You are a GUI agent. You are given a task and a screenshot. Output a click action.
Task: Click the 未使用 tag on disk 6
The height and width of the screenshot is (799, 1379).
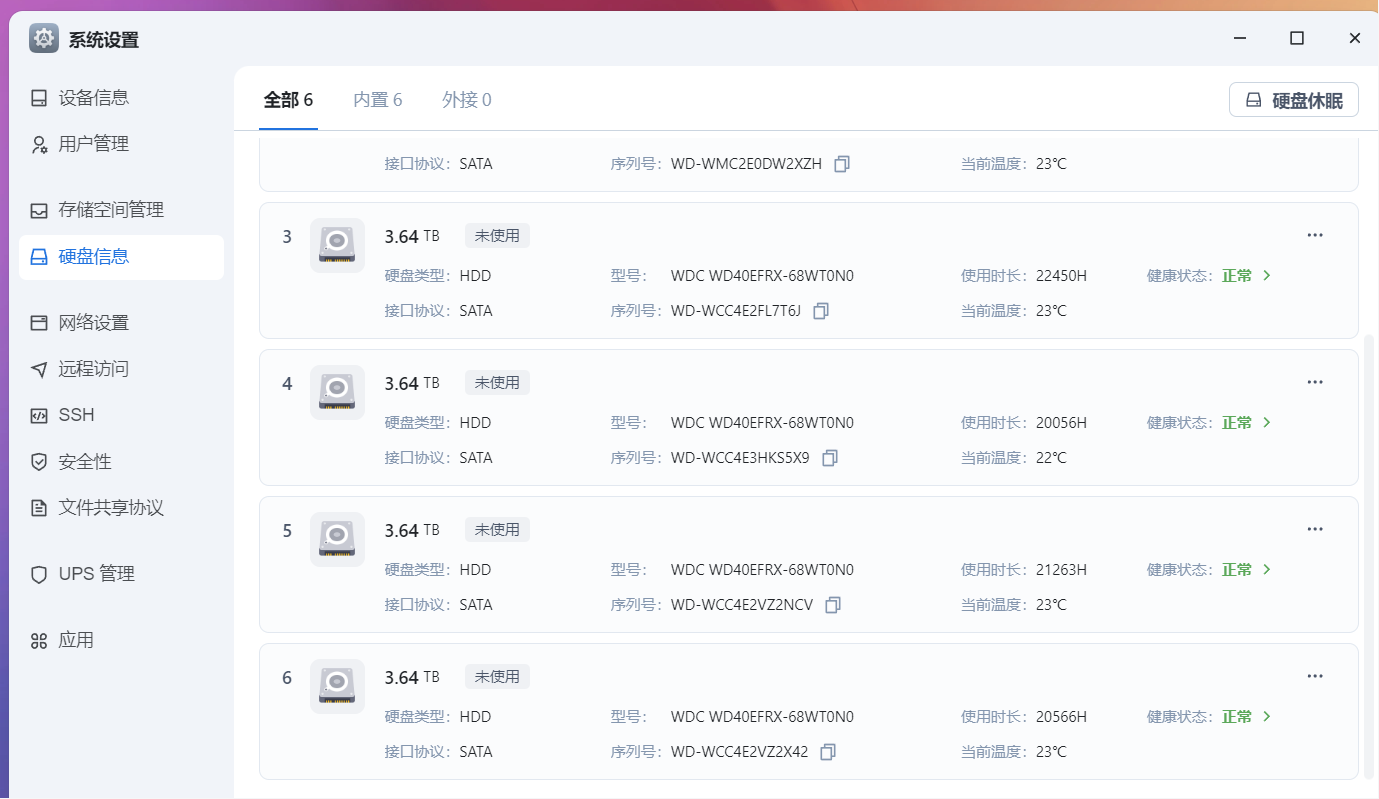[497, 677]
